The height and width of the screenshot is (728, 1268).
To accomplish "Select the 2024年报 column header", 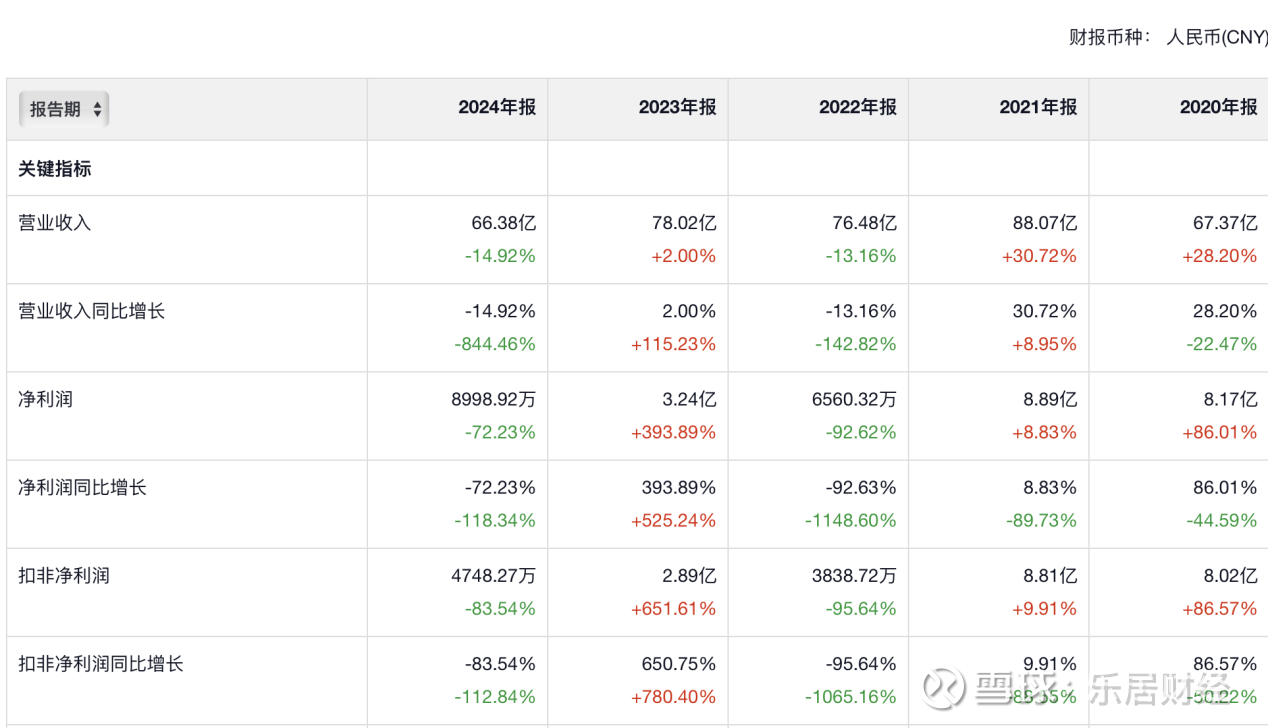I will 497,108.
